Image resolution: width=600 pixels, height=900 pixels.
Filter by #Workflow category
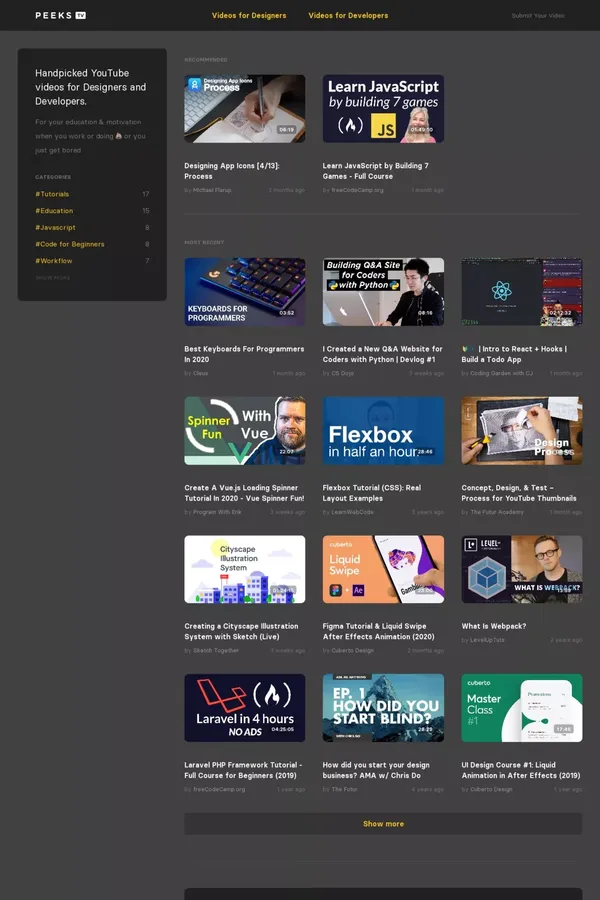pyautogui.click(x=53, y=261)
